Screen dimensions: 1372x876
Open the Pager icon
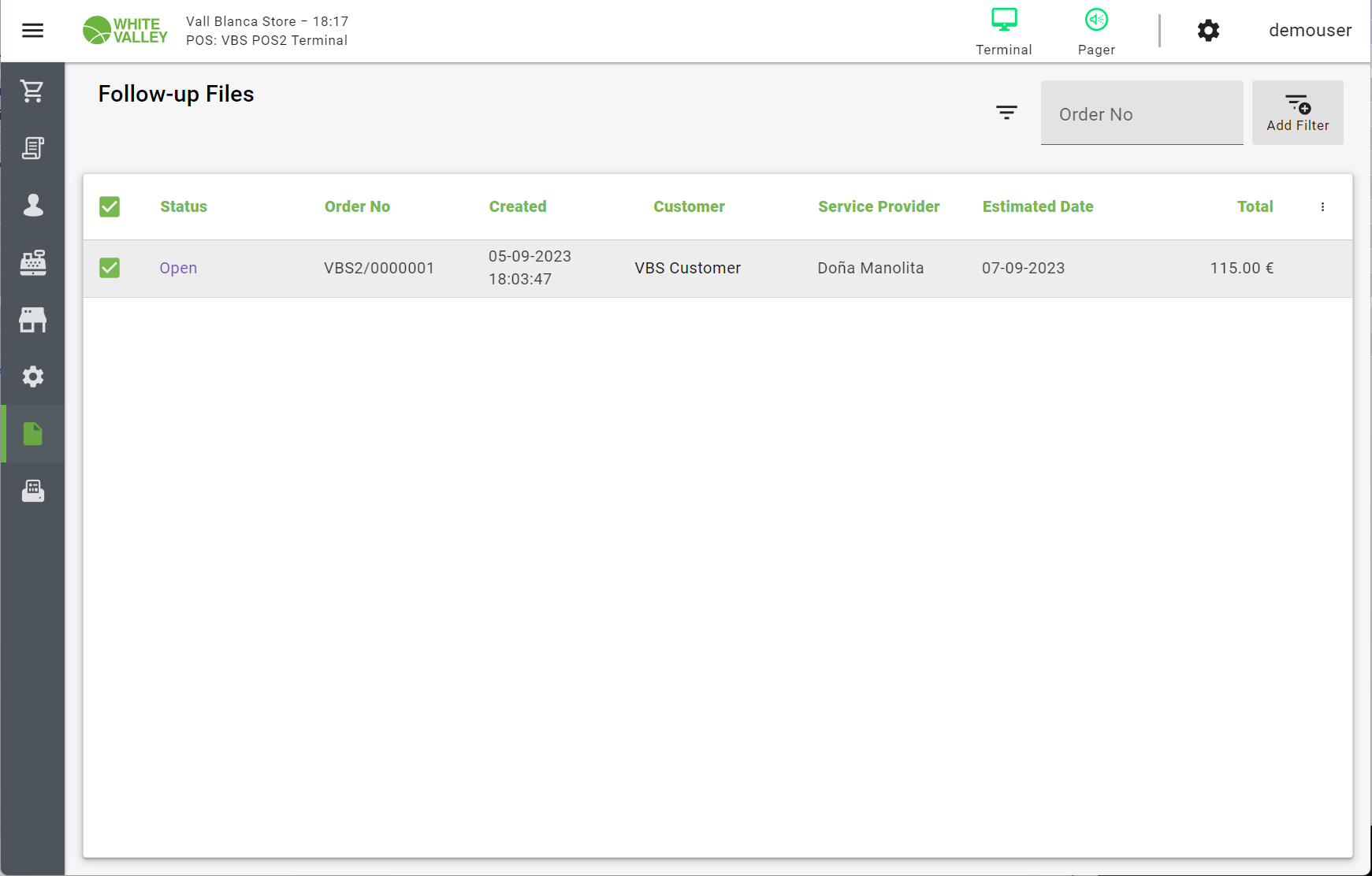point(1096,32)
